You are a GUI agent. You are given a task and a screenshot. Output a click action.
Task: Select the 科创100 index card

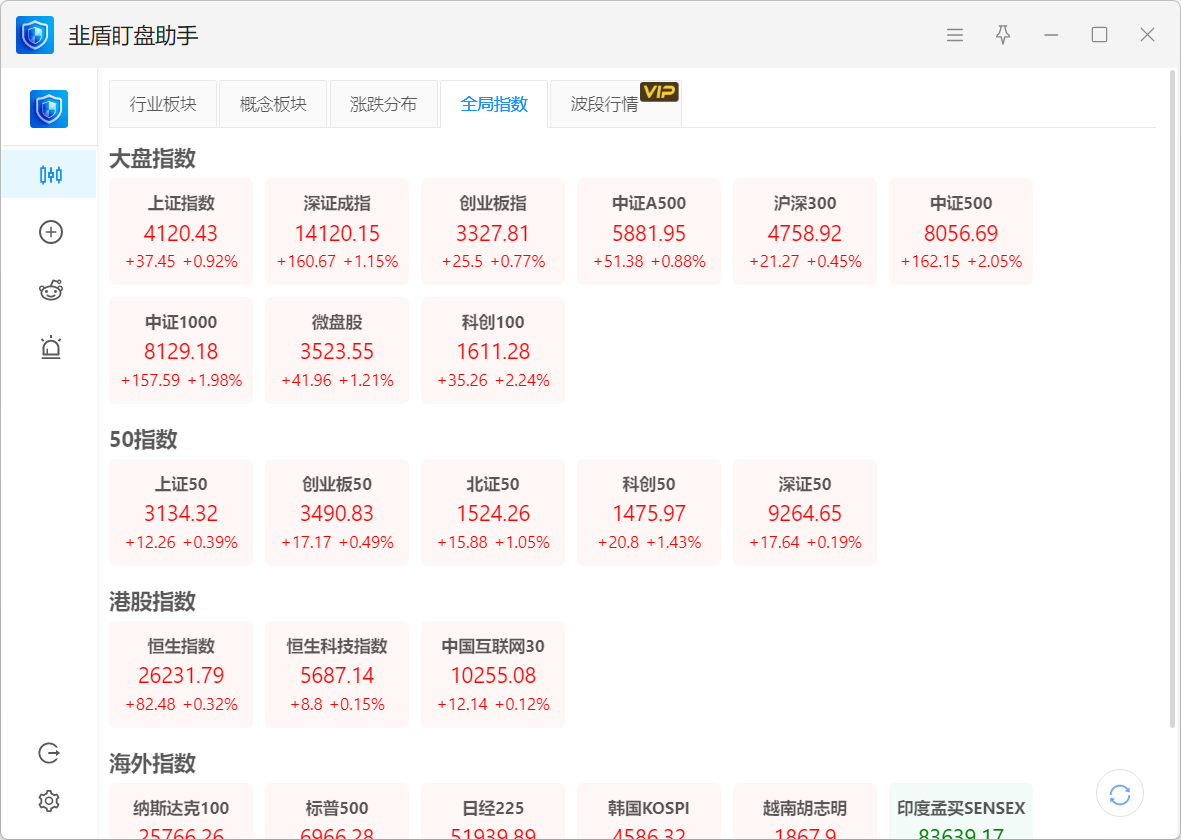click(493, 350)
